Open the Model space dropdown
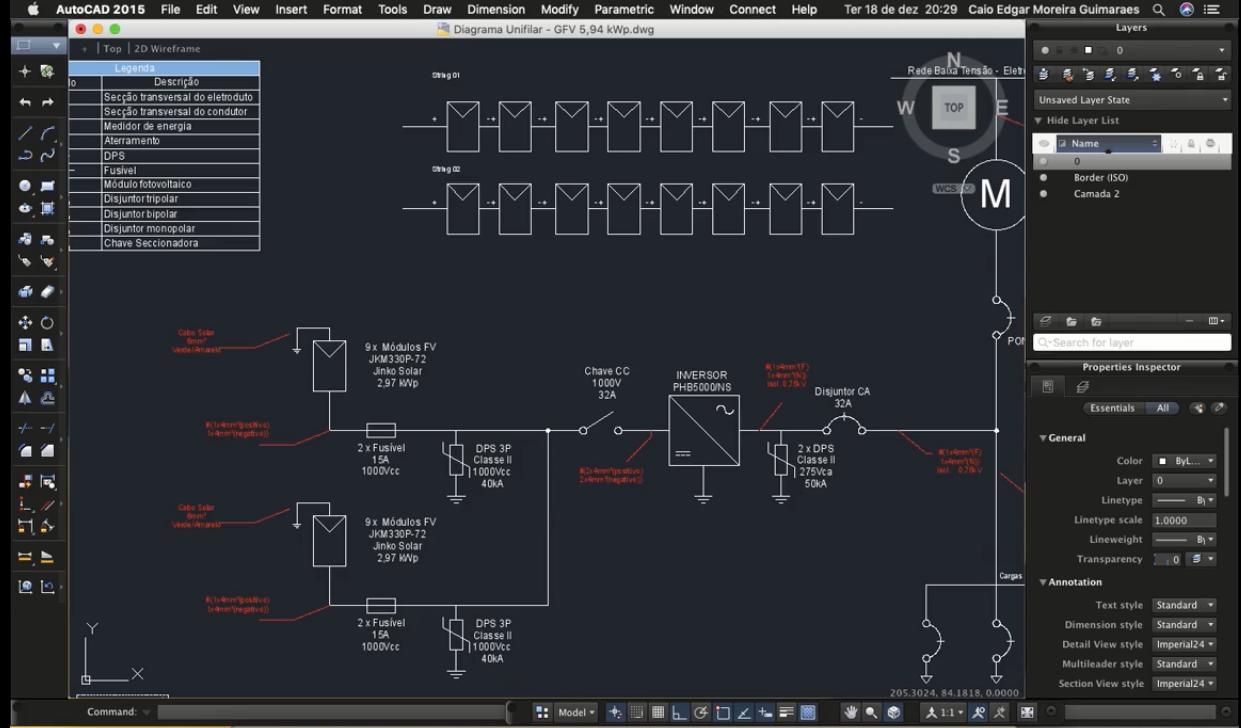 pos(575,712)
